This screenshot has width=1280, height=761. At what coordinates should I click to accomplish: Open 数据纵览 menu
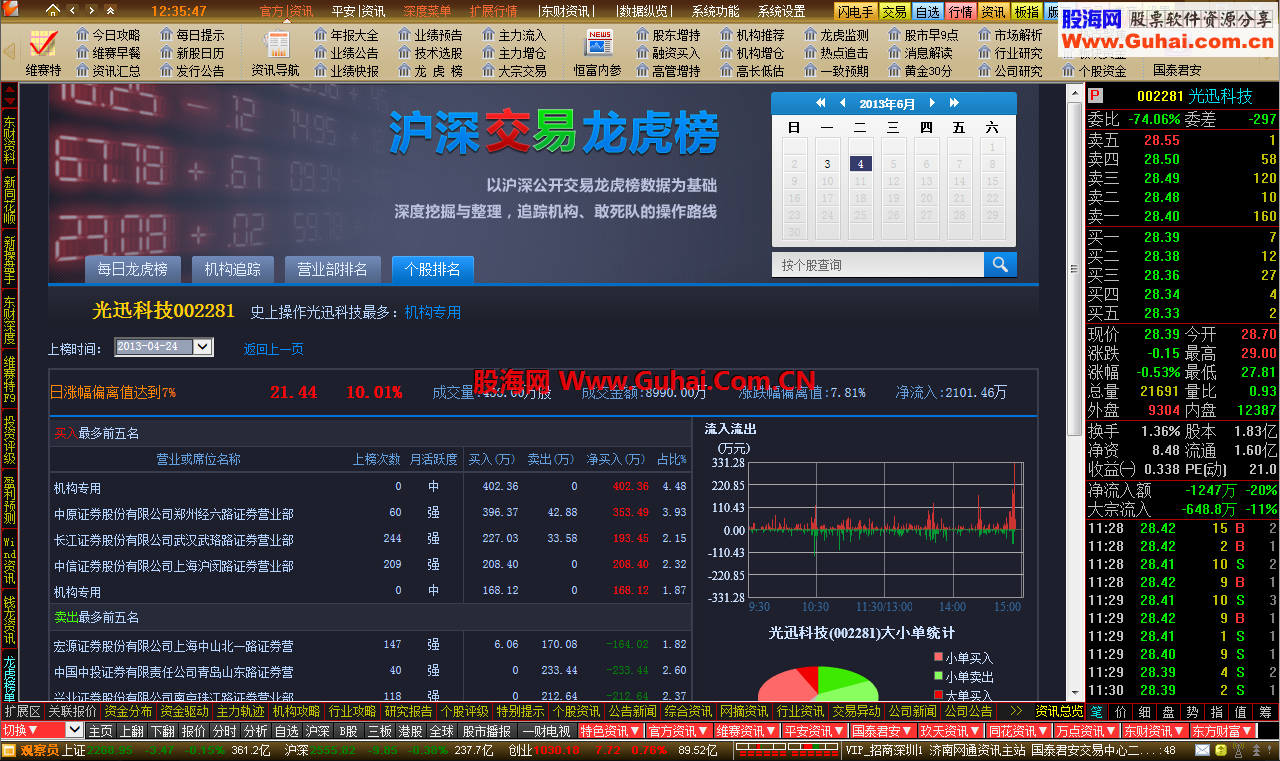(644, 11)
